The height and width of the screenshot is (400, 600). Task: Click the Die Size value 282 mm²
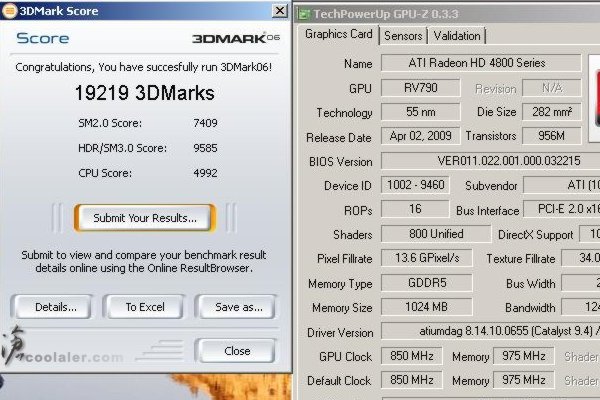[552, 112]
